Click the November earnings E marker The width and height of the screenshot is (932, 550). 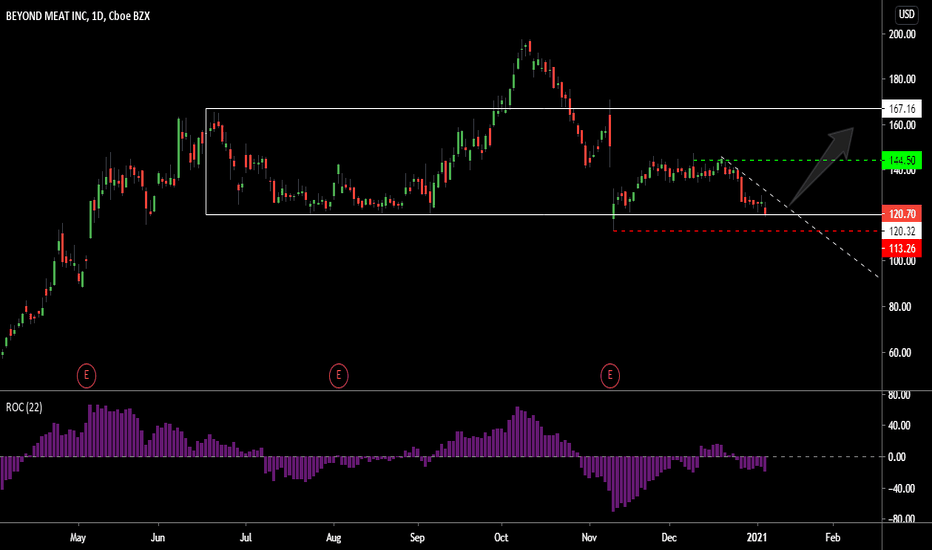point(610,376)
